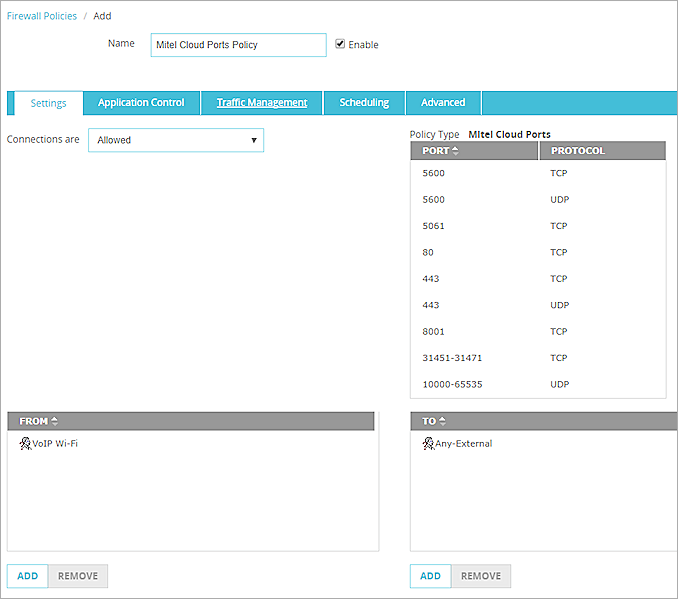Sort by PORT column arrow icon

point(456,151)
